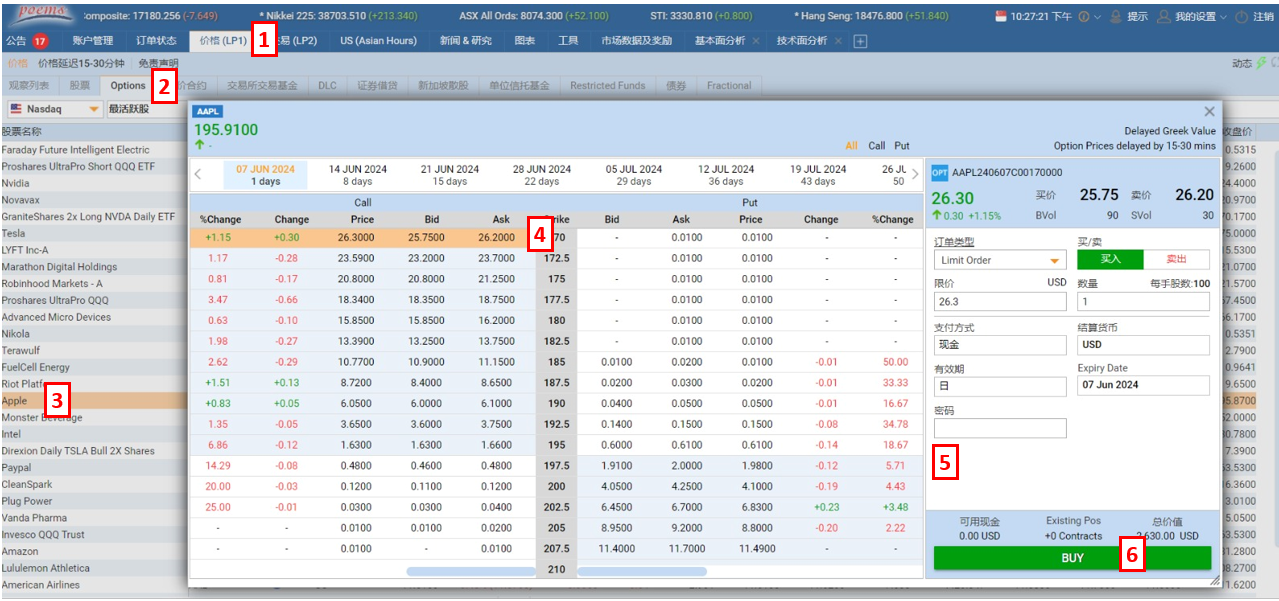Open the 新闻 & 研究 tab

466,41
